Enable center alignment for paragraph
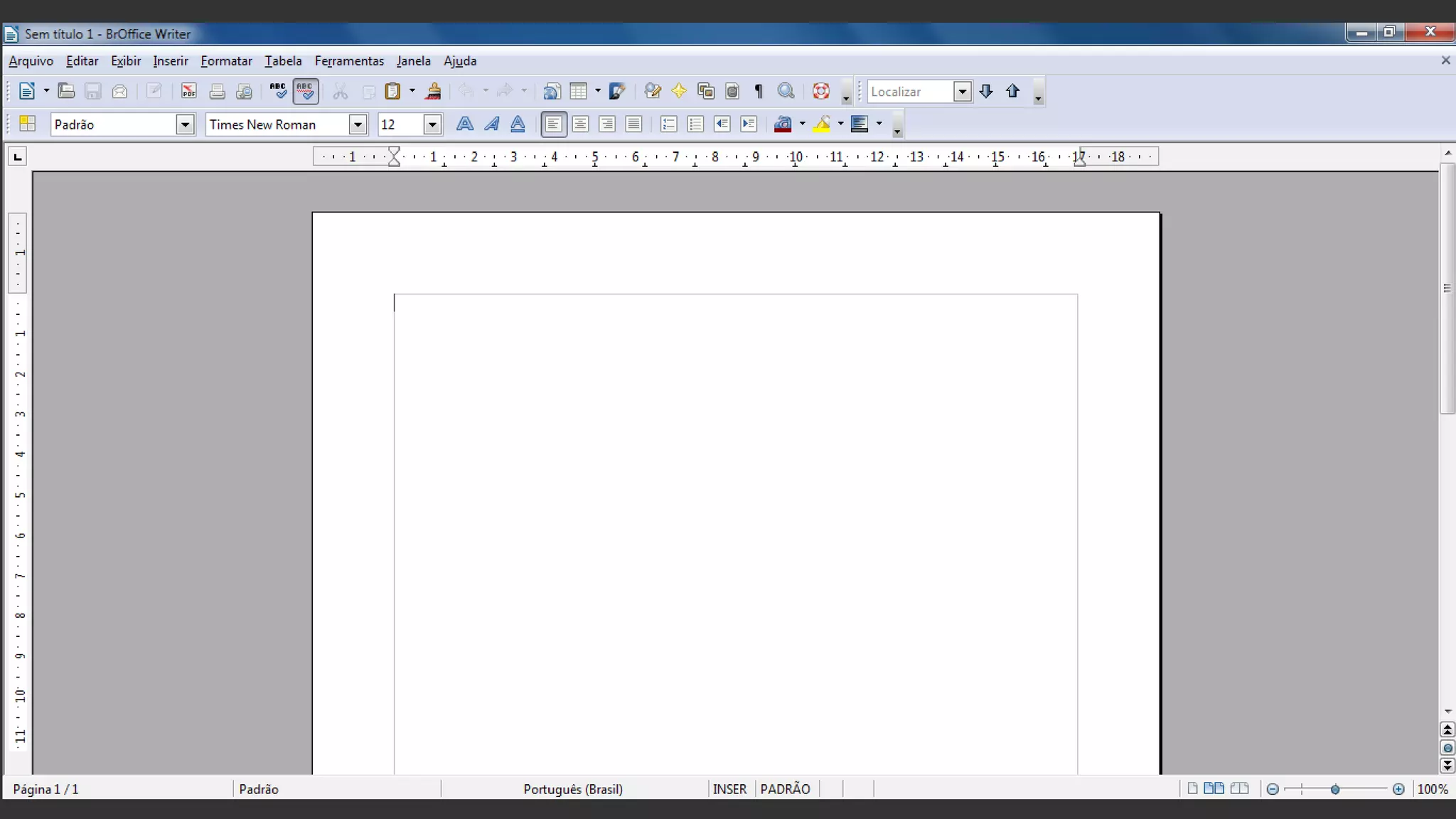The width and height of the screenshot is (1456, 819). pyautogui.click(x=580, y=124)
